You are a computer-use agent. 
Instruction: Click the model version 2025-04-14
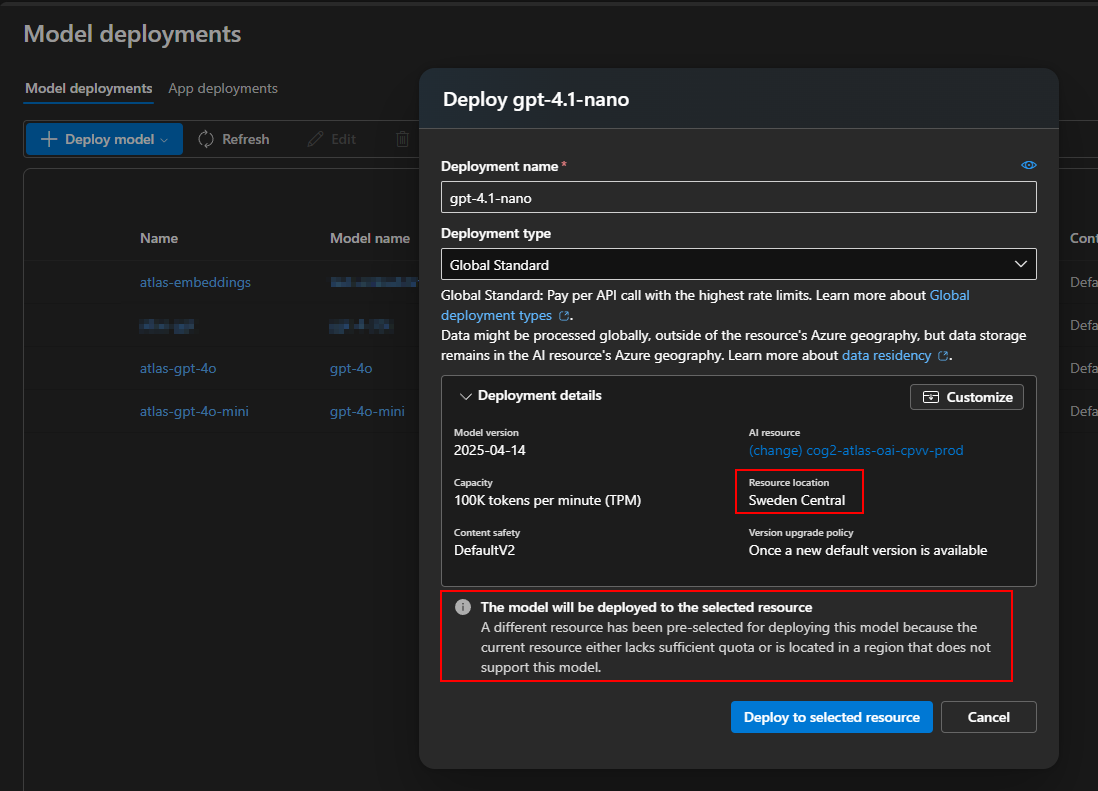[x=489, y=450]
